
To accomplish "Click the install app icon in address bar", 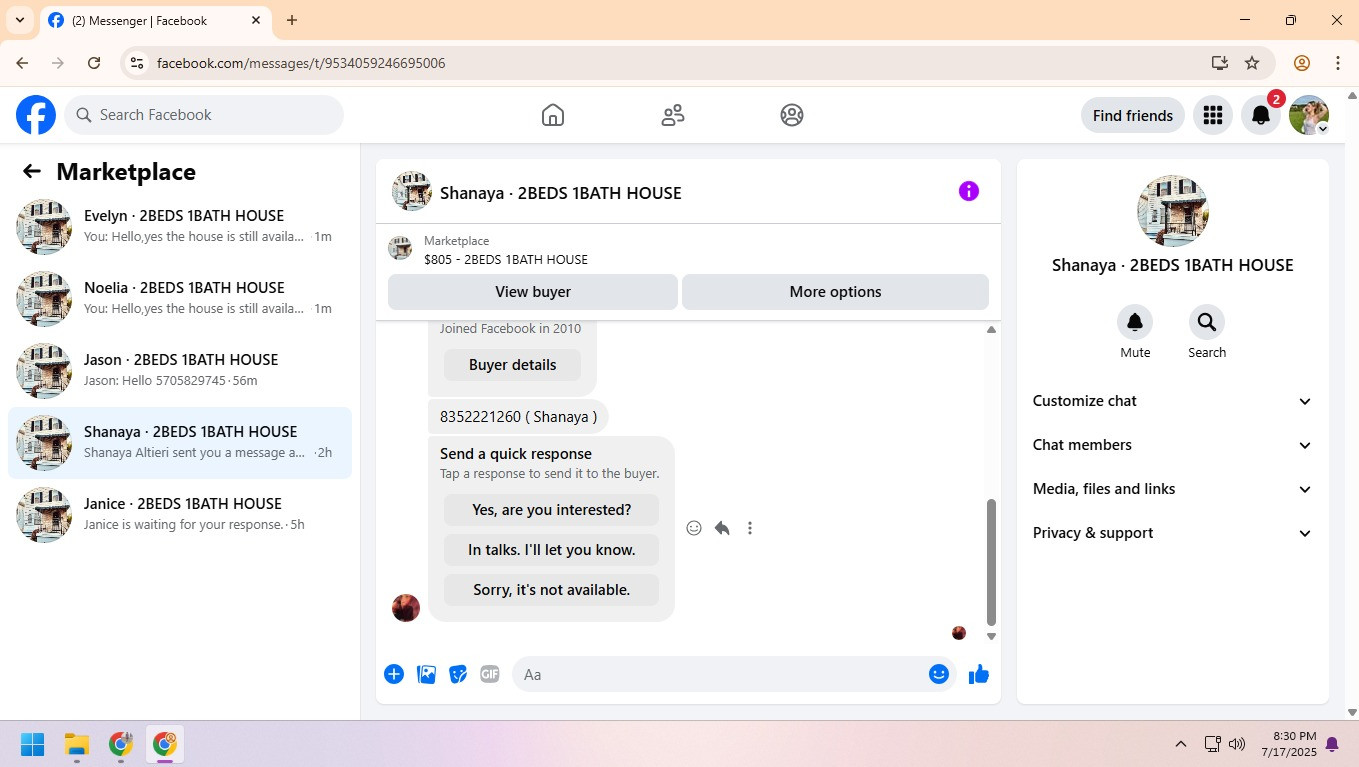I will pos(1219,63).
